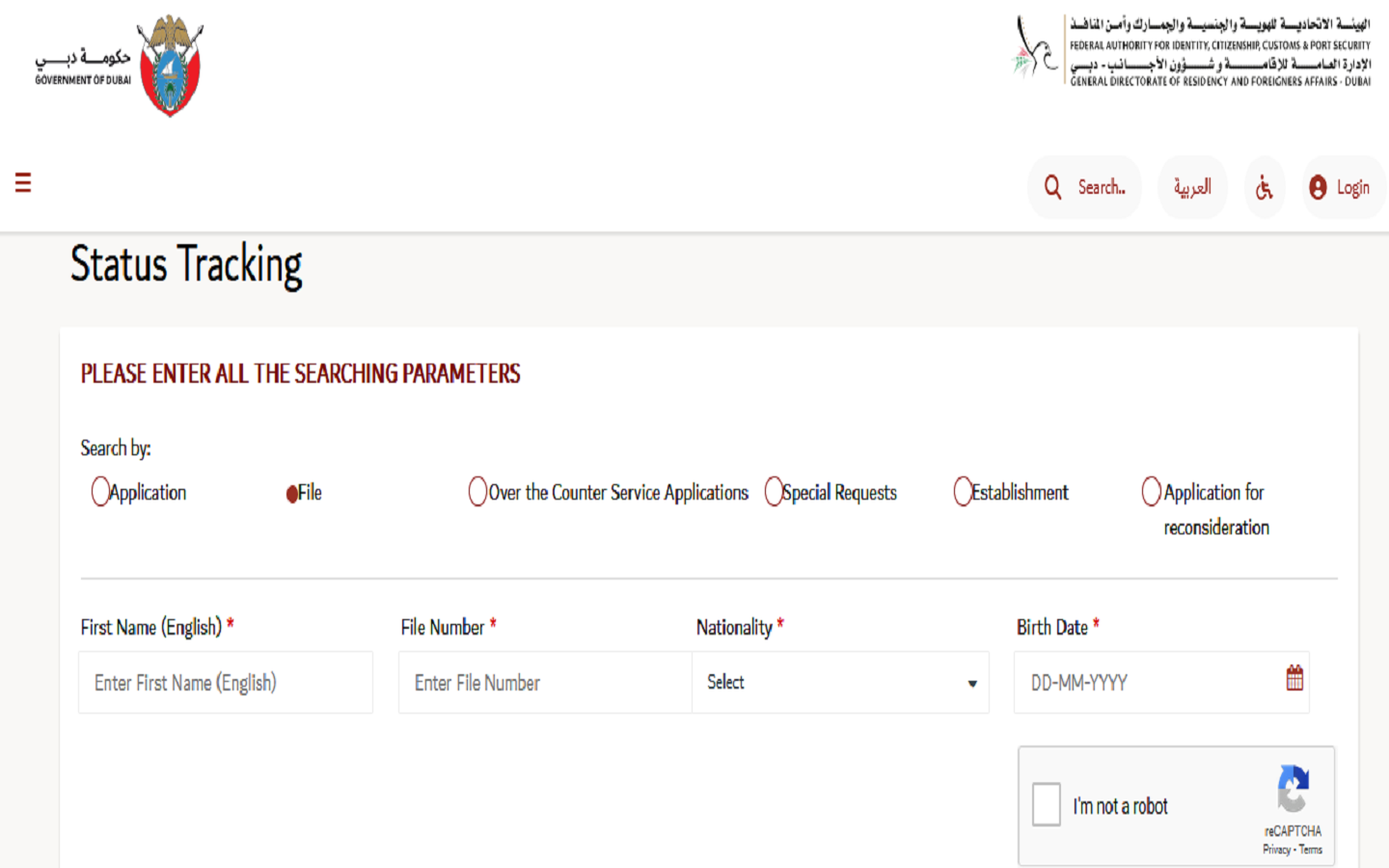The height and width of the screenshot is (868, 1389).
Task: Choose Special Requests as the search type
Action: [x=774, y=492]
